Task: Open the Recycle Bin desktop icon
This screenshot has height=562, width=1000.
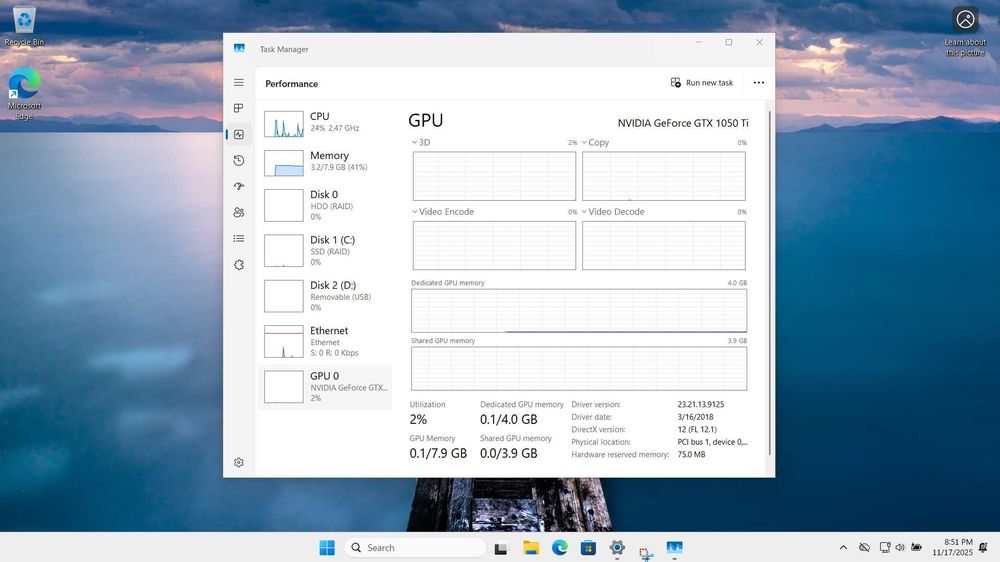Action: click(x=24, y=27)
